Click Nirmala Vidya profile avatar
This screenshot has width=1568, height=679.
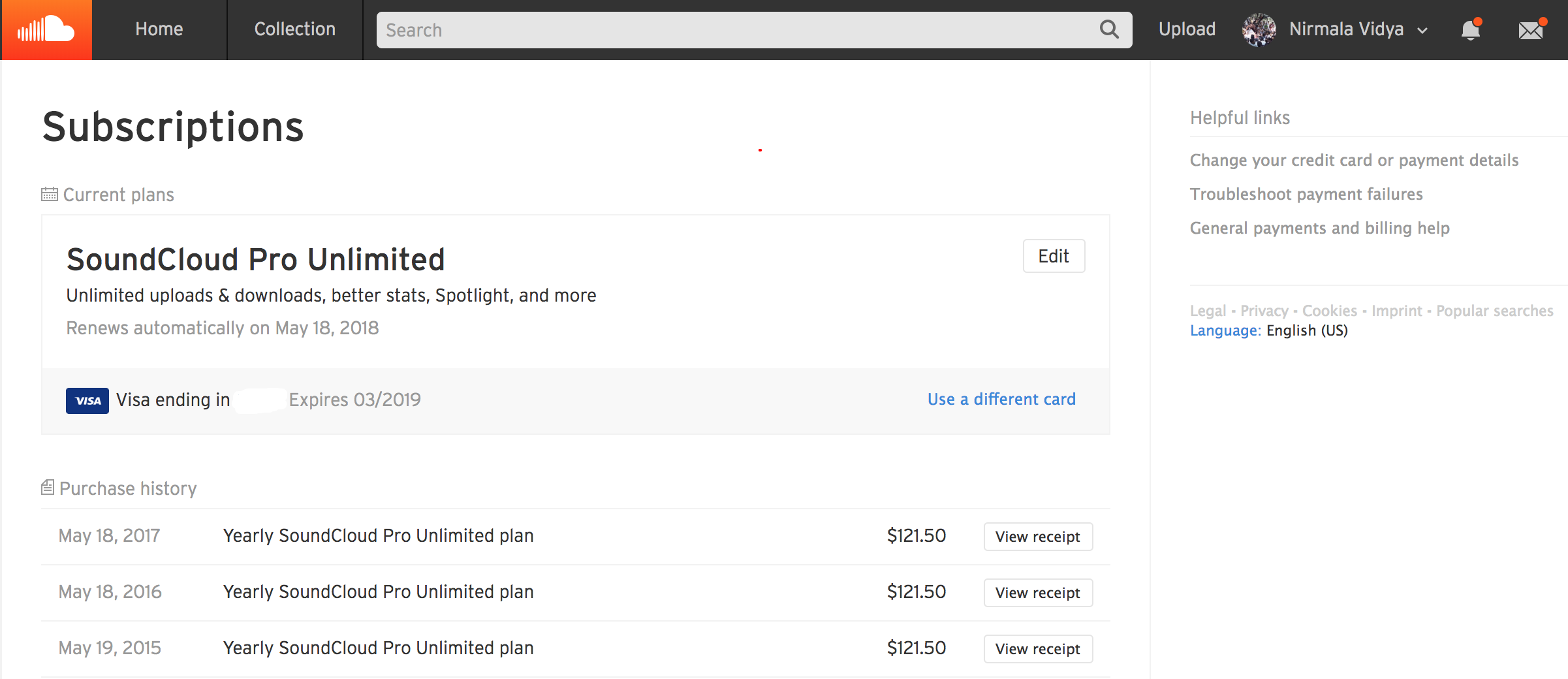pos(1259,30)
